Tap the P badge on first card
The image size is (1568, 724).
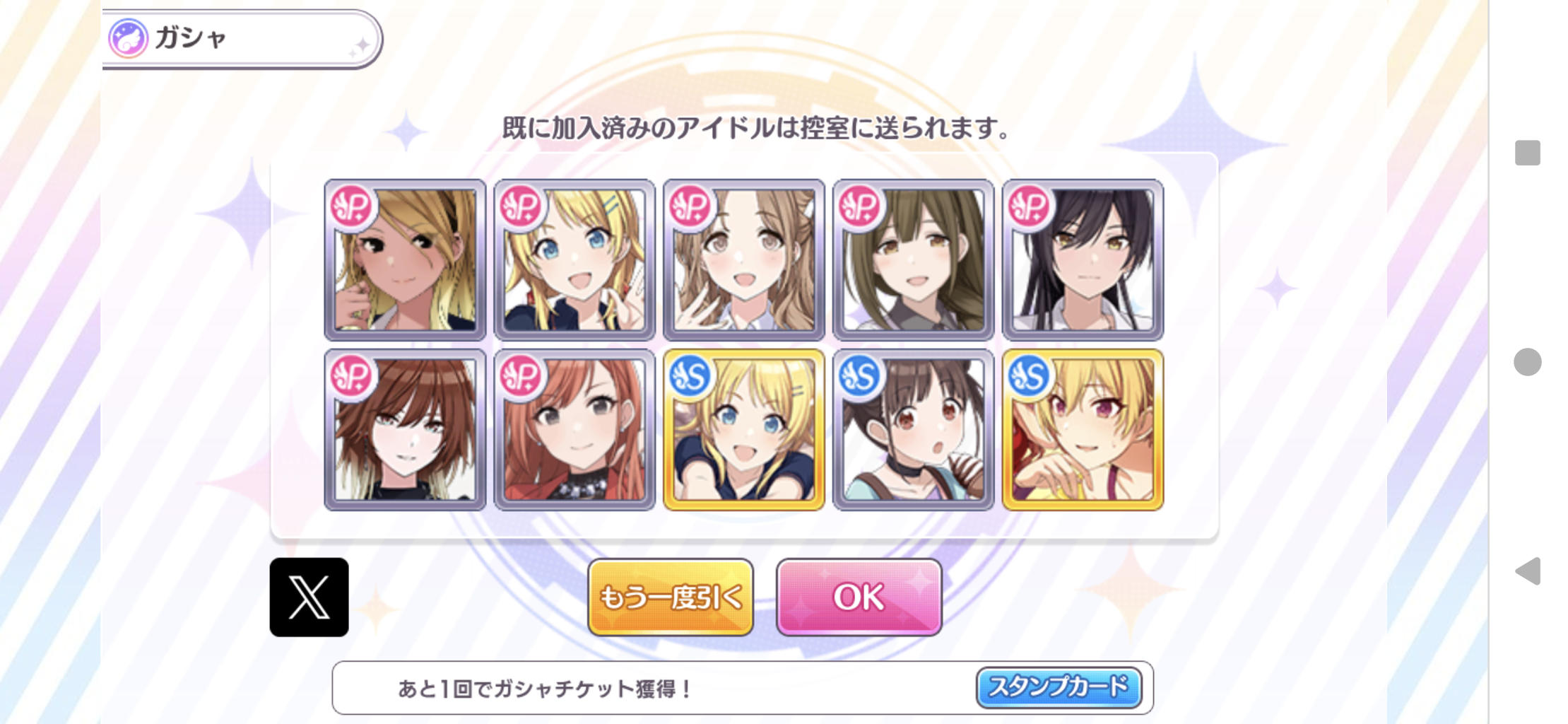pyautogui.click(x=351, y=206)
